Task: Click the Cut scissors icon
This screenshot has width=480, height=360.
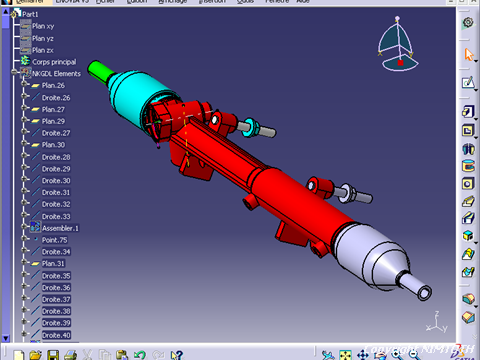Action: pyautogui.click(x=87, y=355)
